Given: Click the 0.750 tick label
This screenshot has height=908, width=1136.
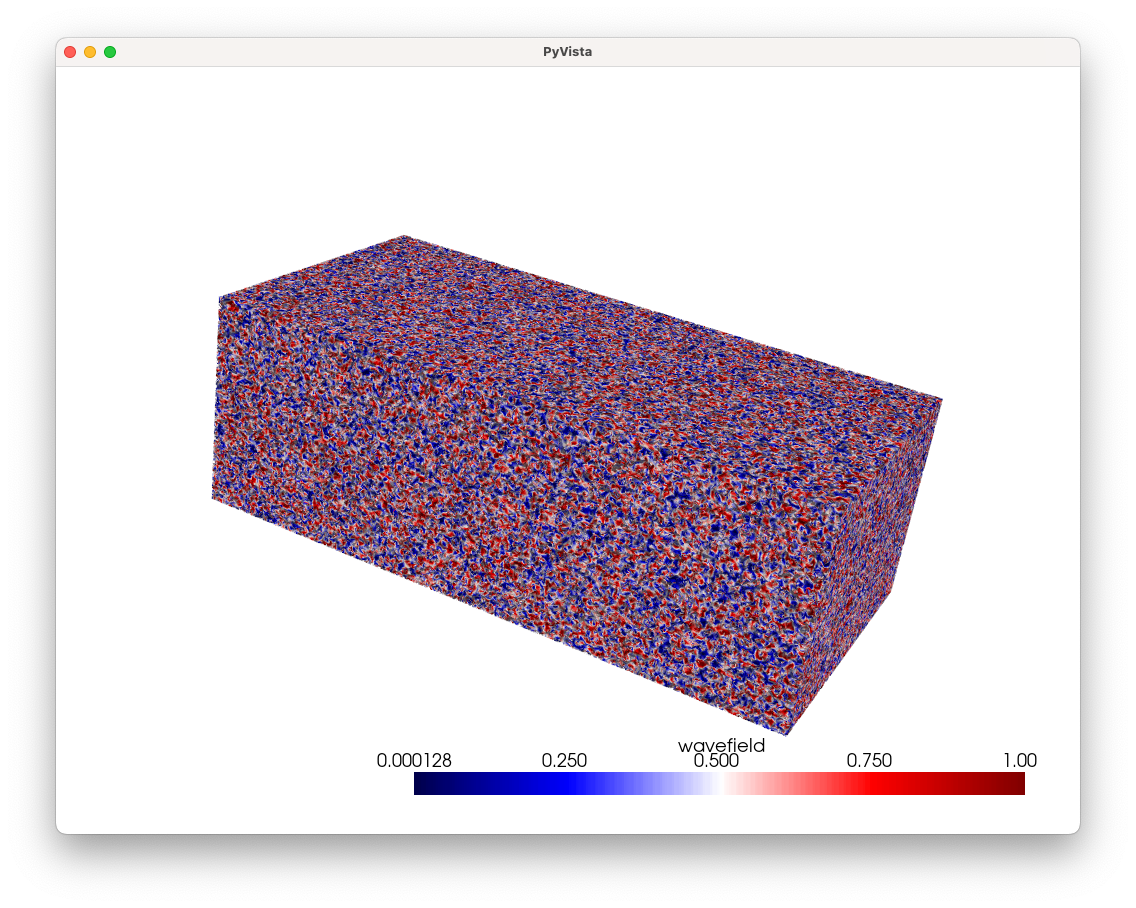Looking at the screenshot, I should [869, 761].
